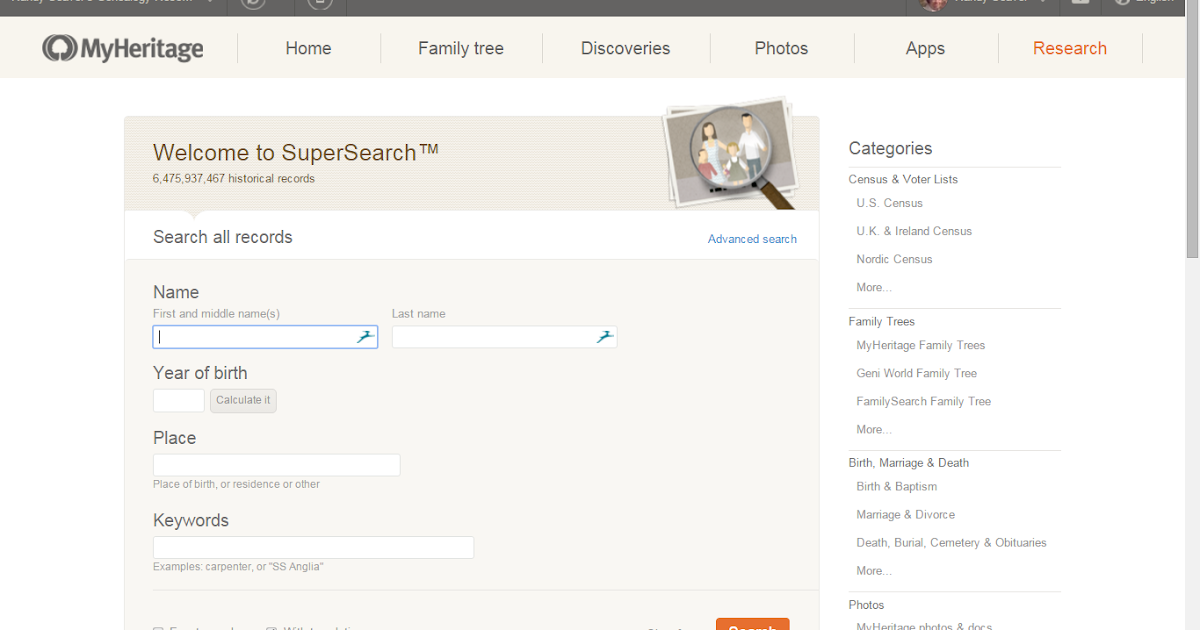
Task: Click inside the Place input field
Action: 276,464
